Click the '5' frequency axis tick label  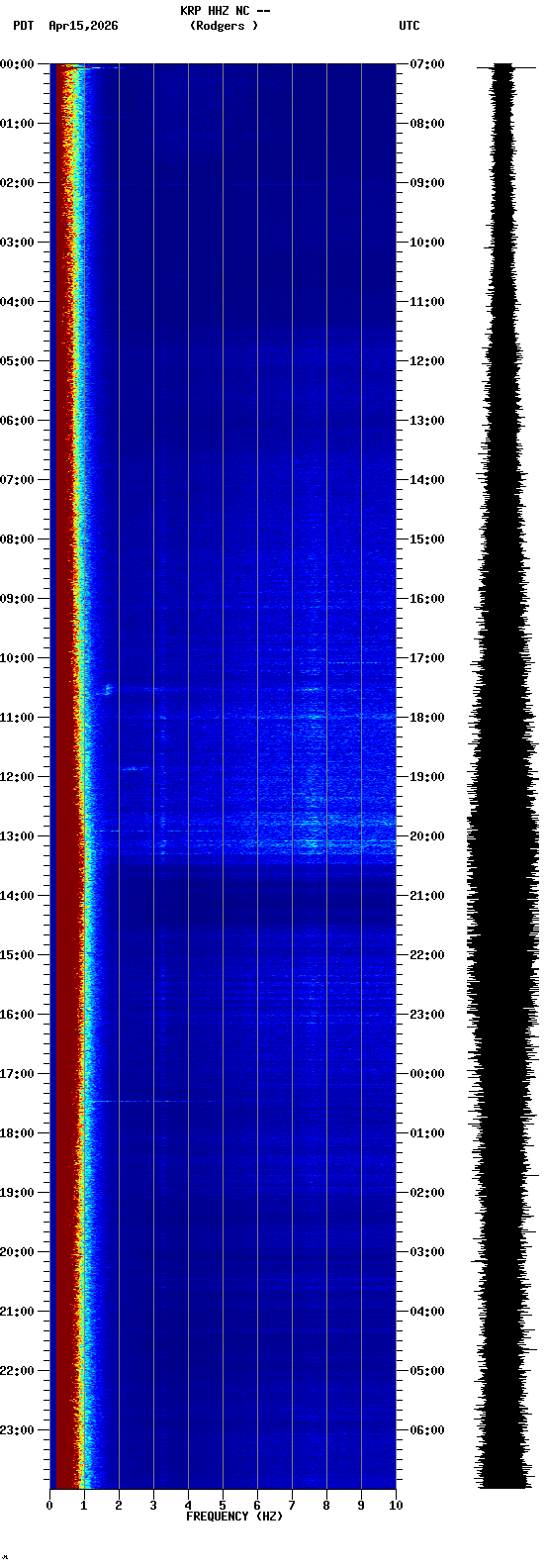pyautogui.click(x=223, y=1506)
